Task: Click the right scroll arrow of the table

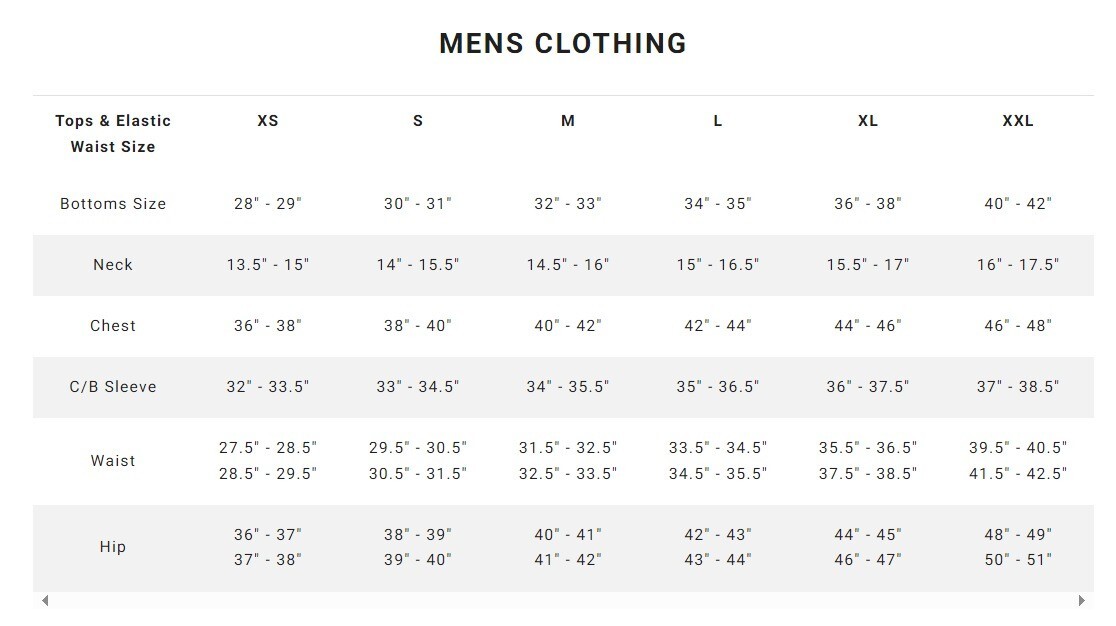Action: [1081, 601]
